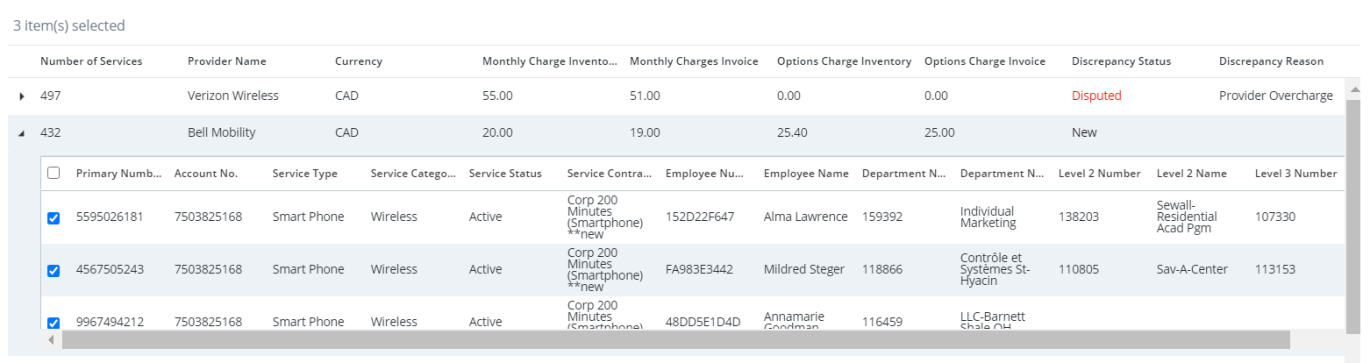Click the red Disputed status text
The width and height of the screenshot is (1370, 363).
coord(1096,96)
